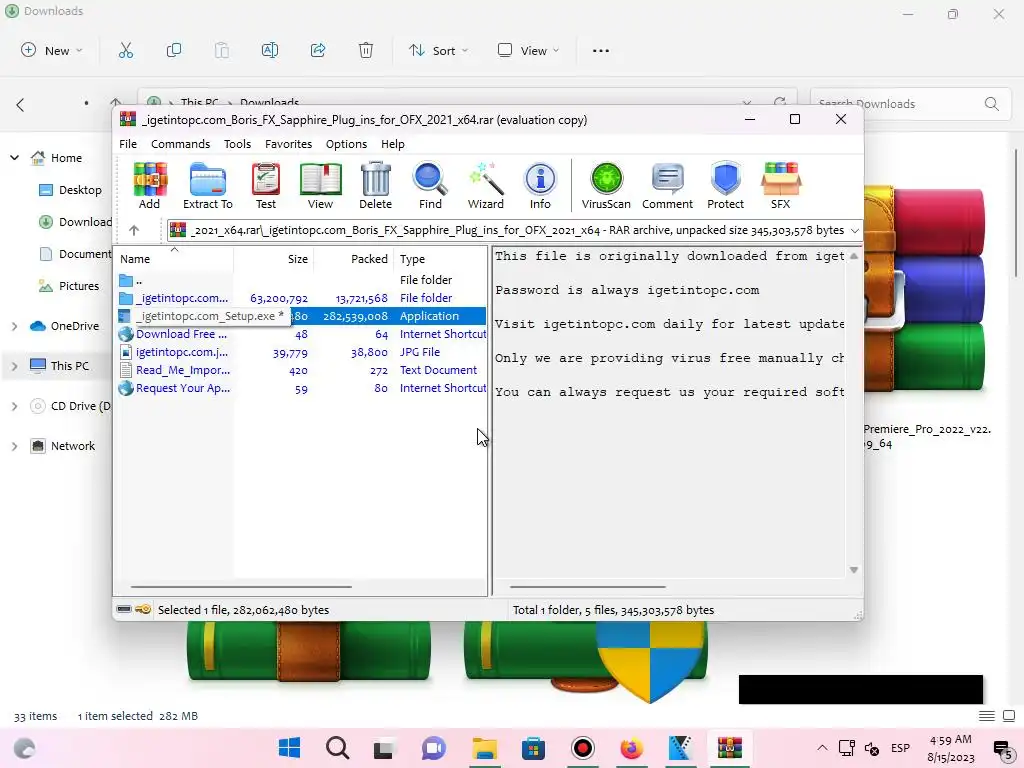
Task: Go up one level in WinRAR
Action: [x=134, y=231]
